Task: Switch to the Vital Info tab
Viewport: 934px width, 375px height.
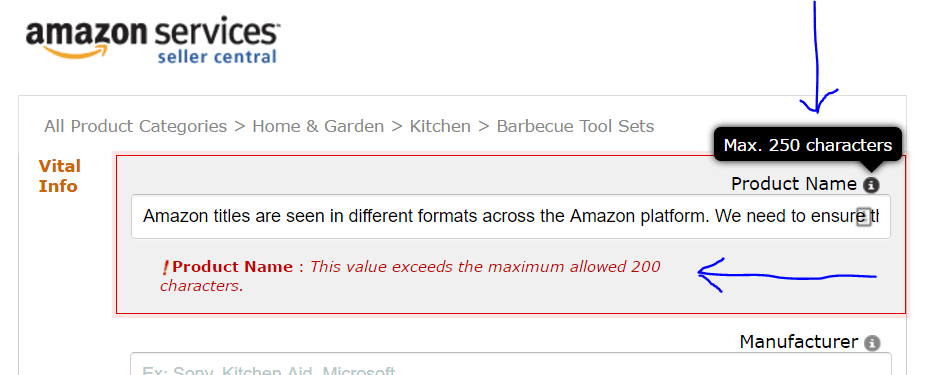Action: [x=58, y=176]
